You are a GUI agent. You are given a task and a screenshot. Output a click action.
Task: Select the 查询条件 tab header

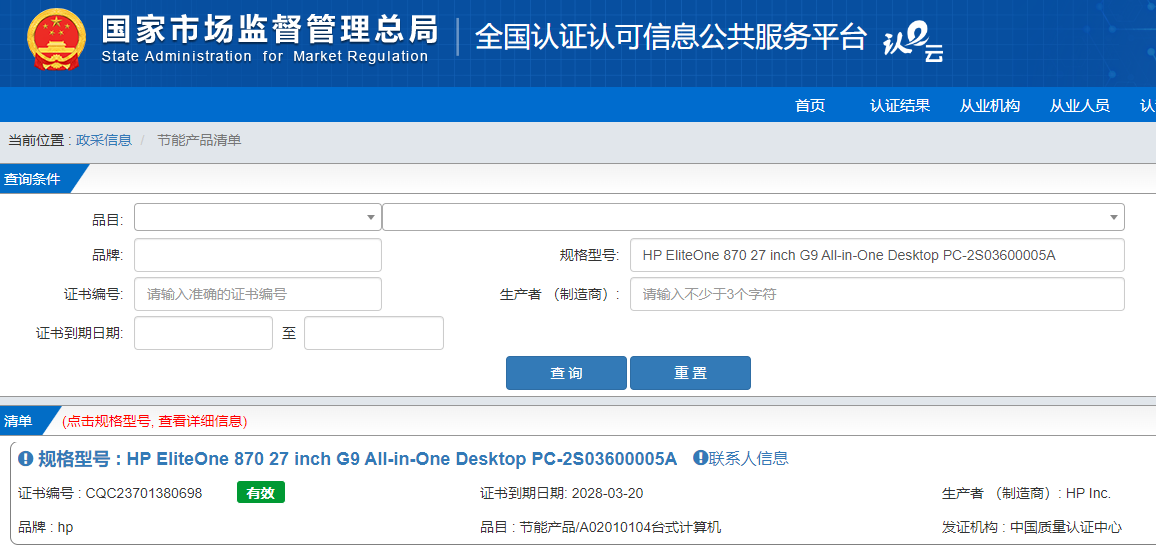(37, 179)
